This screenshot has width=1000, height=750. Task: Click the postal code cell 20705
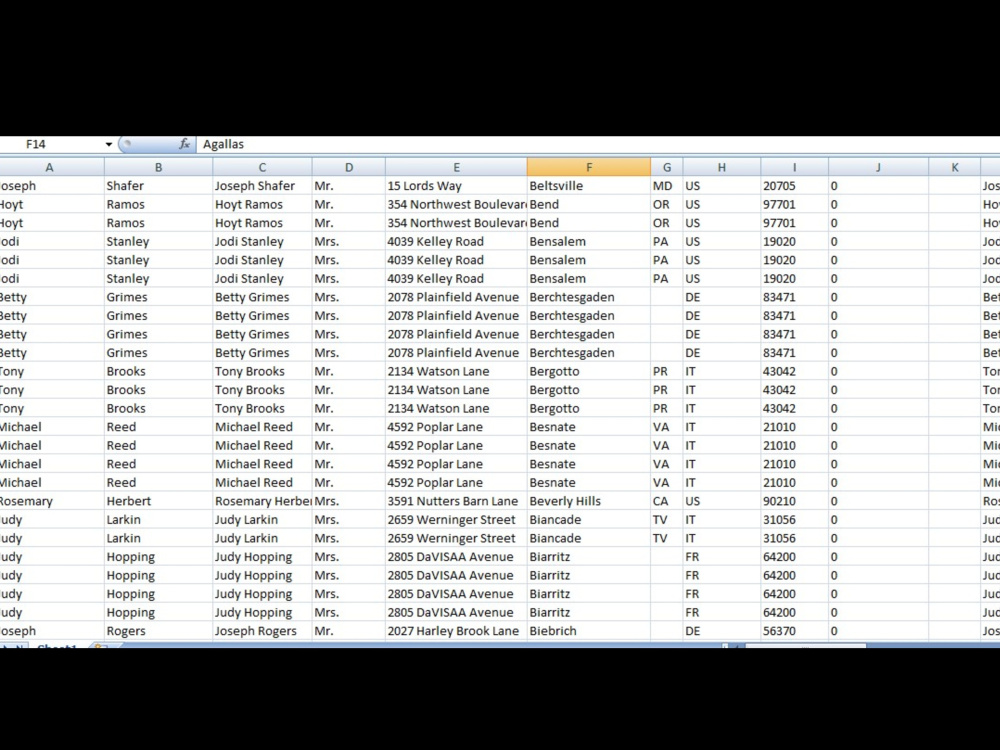click(x=795, y=186)
